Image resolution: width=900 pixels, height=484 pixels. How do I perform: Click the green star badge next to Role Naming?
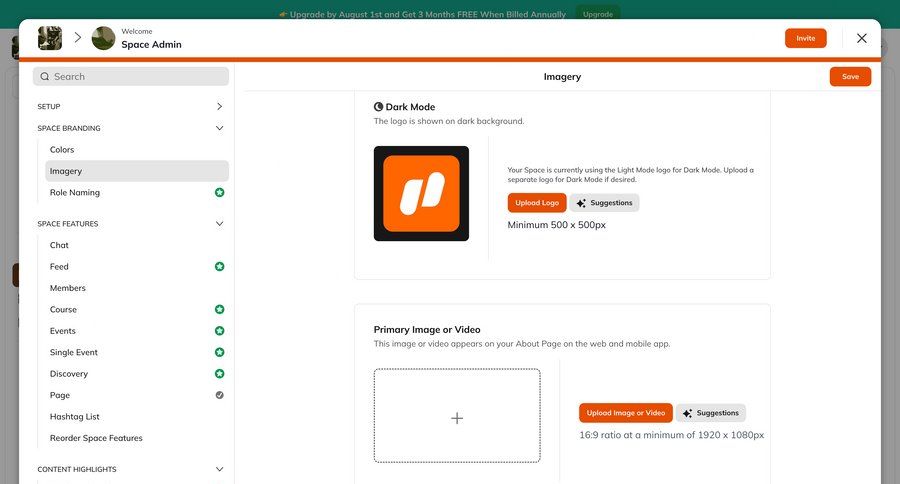(219, 192)
